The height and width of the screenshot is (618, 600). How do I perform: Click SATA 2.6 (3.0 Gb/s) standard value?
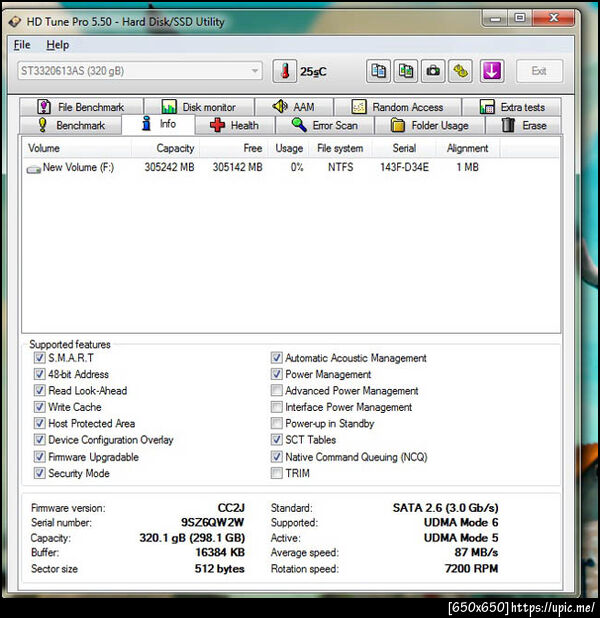tap(445, 508)
